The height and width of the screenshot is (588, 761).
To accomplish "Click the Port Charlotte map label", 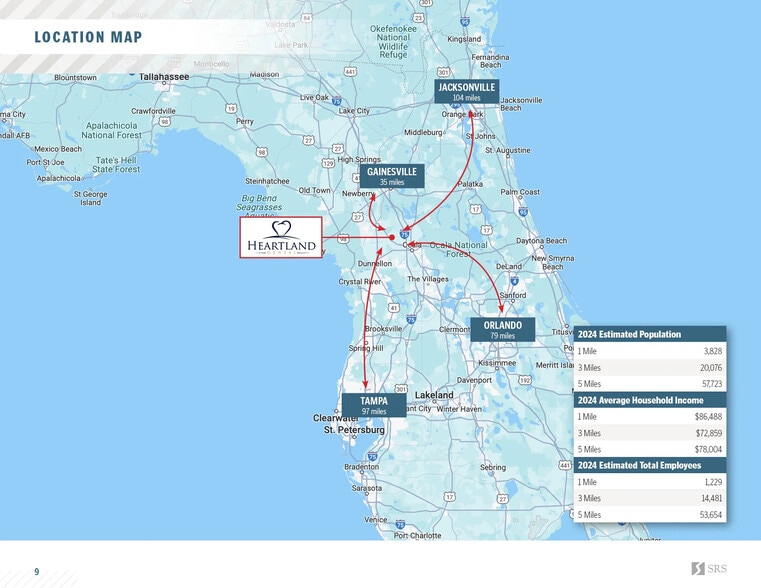I will (417, 536).
